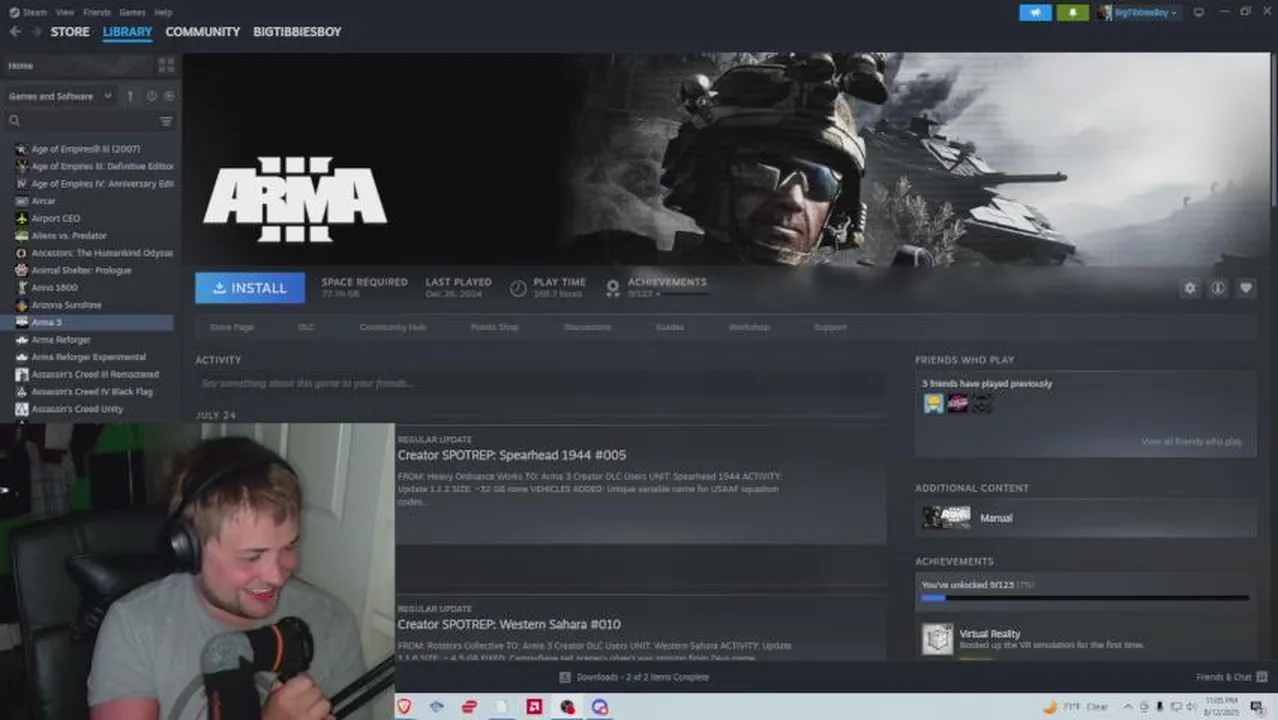This screenshot has height=720, width=1278.
Task: Open game info icon
Action: pos(1217,288)
